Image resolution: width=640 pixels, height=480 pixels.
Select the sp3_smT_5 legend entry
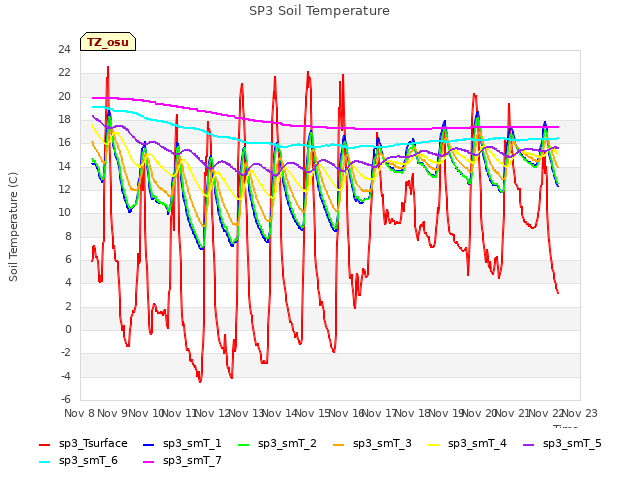pyautogui.click(x=562, y=444)
